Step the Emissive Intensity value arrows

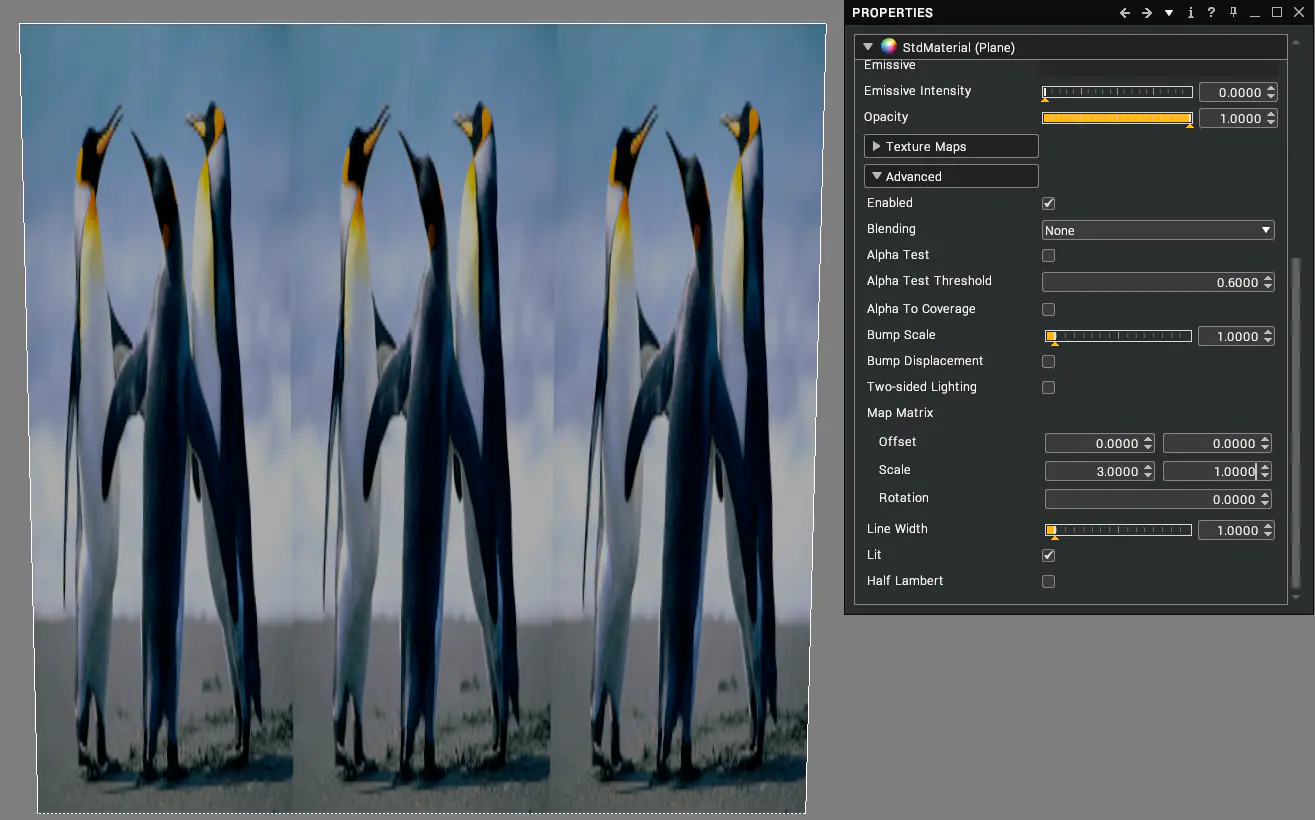1271,92
